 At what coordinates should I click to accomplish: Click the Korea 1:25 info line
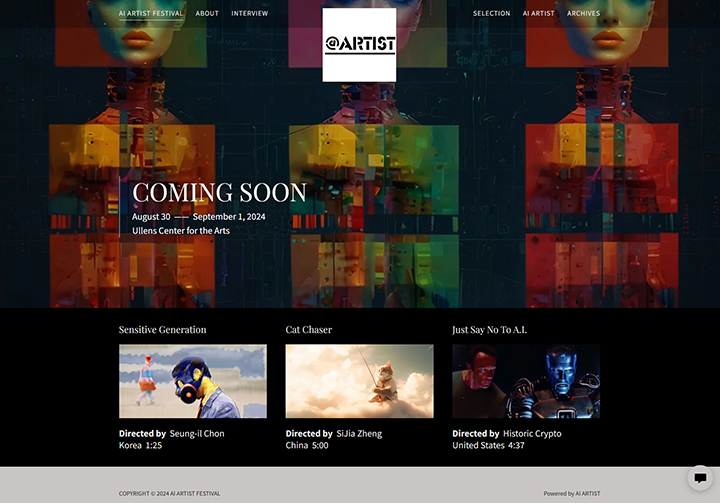click(x=141, y=445)
